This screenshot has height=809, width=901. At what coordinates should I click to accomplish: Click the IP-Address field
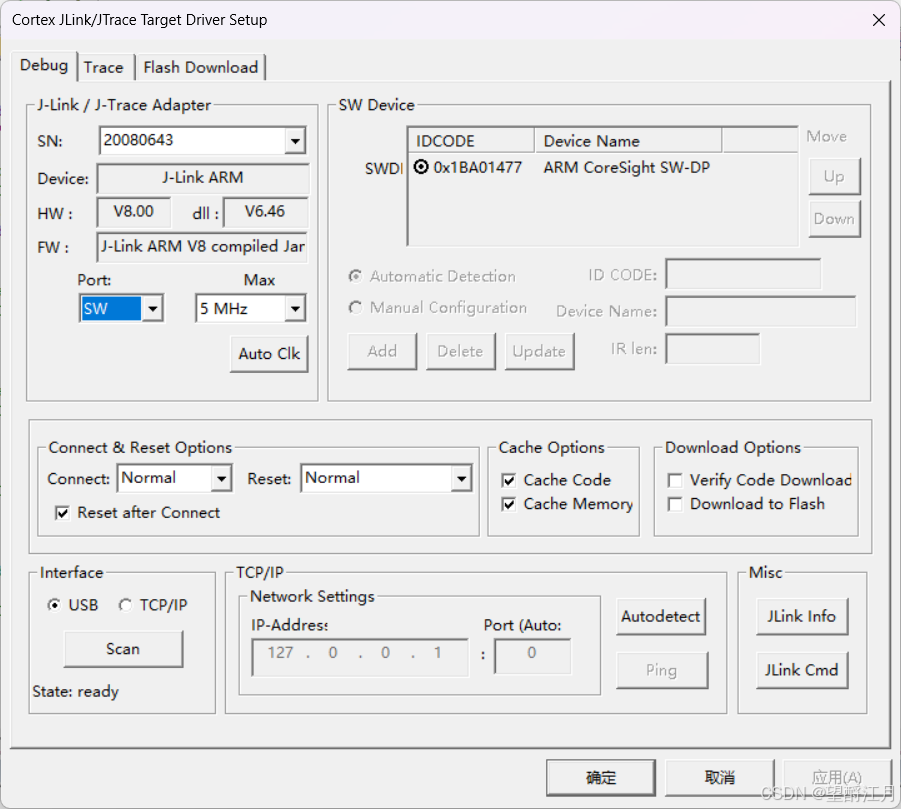tap(360, 657)
